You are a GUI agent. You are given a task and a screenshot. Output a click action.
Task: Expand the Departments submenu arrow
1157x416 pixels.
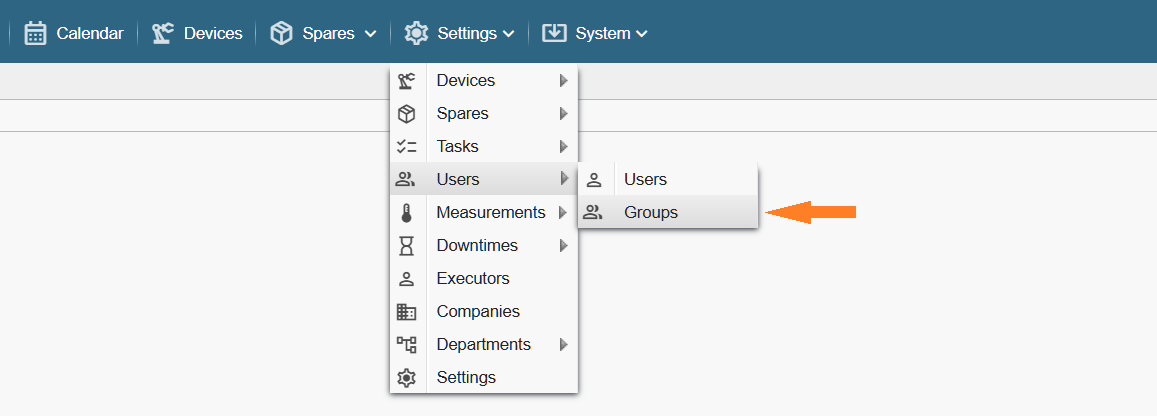(x=564, y=345)
